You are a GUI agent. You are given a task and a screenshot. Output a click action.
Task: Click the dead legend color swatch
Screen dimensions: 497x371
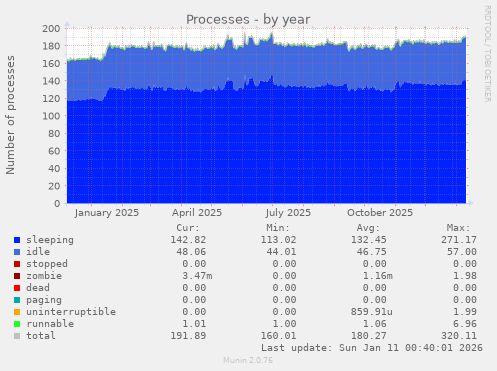[x=17, y=288]
